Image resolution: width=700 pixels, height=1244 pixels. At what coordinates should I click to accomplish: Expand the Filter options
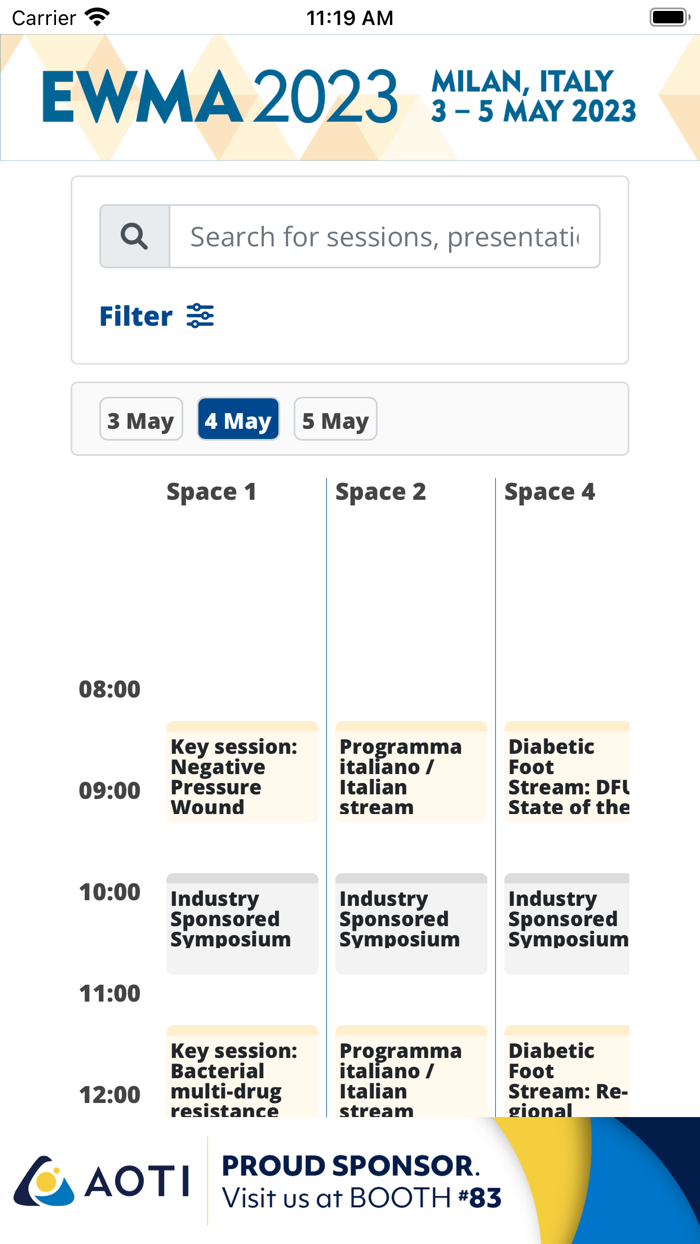(137, 316)
